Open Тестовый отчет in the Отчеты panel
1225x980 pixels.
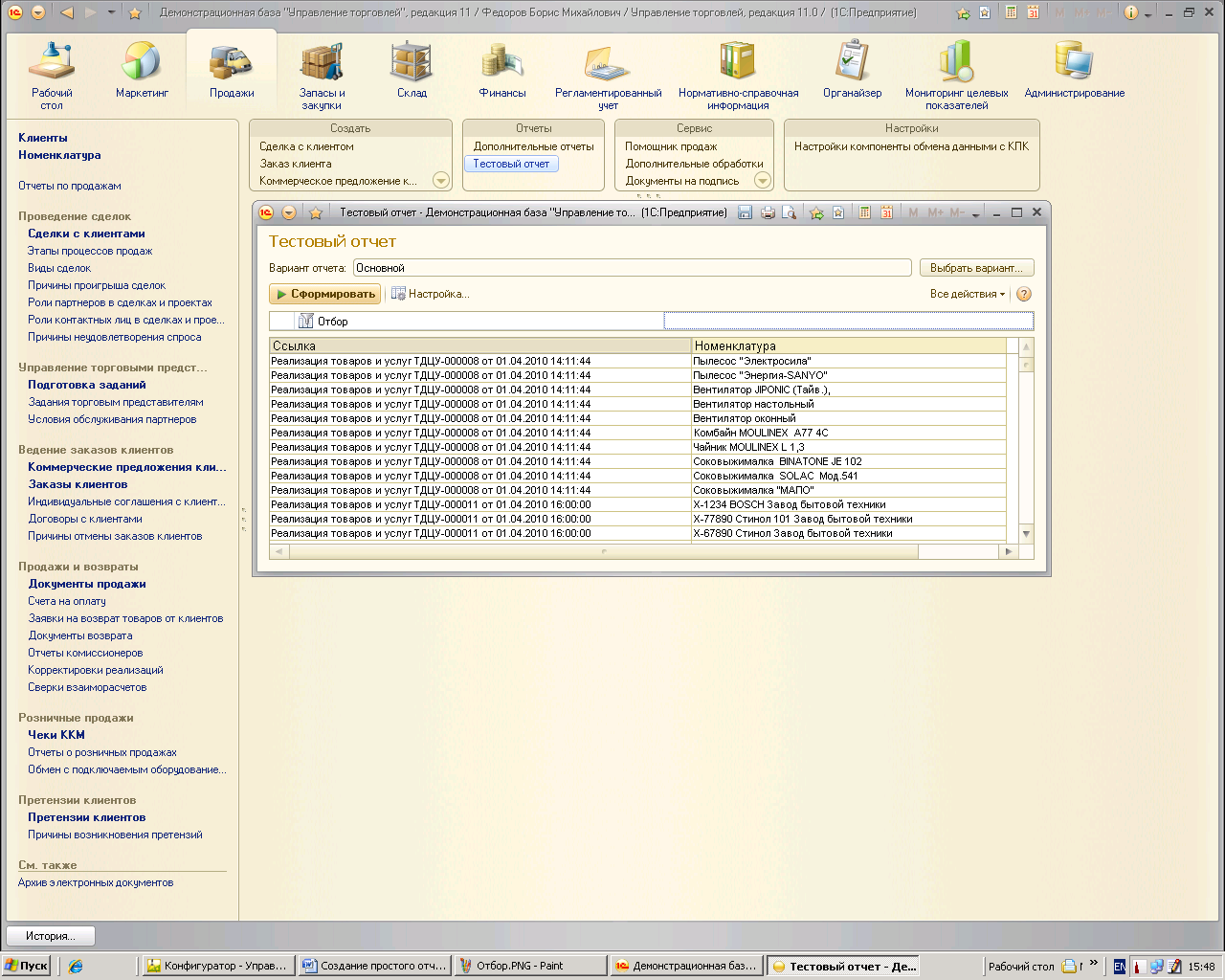click(511, 164)
